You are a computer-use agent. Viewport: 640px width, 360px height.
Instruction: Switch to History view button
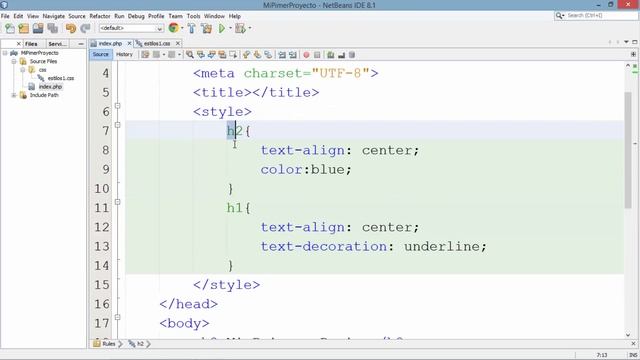point(124,54)
